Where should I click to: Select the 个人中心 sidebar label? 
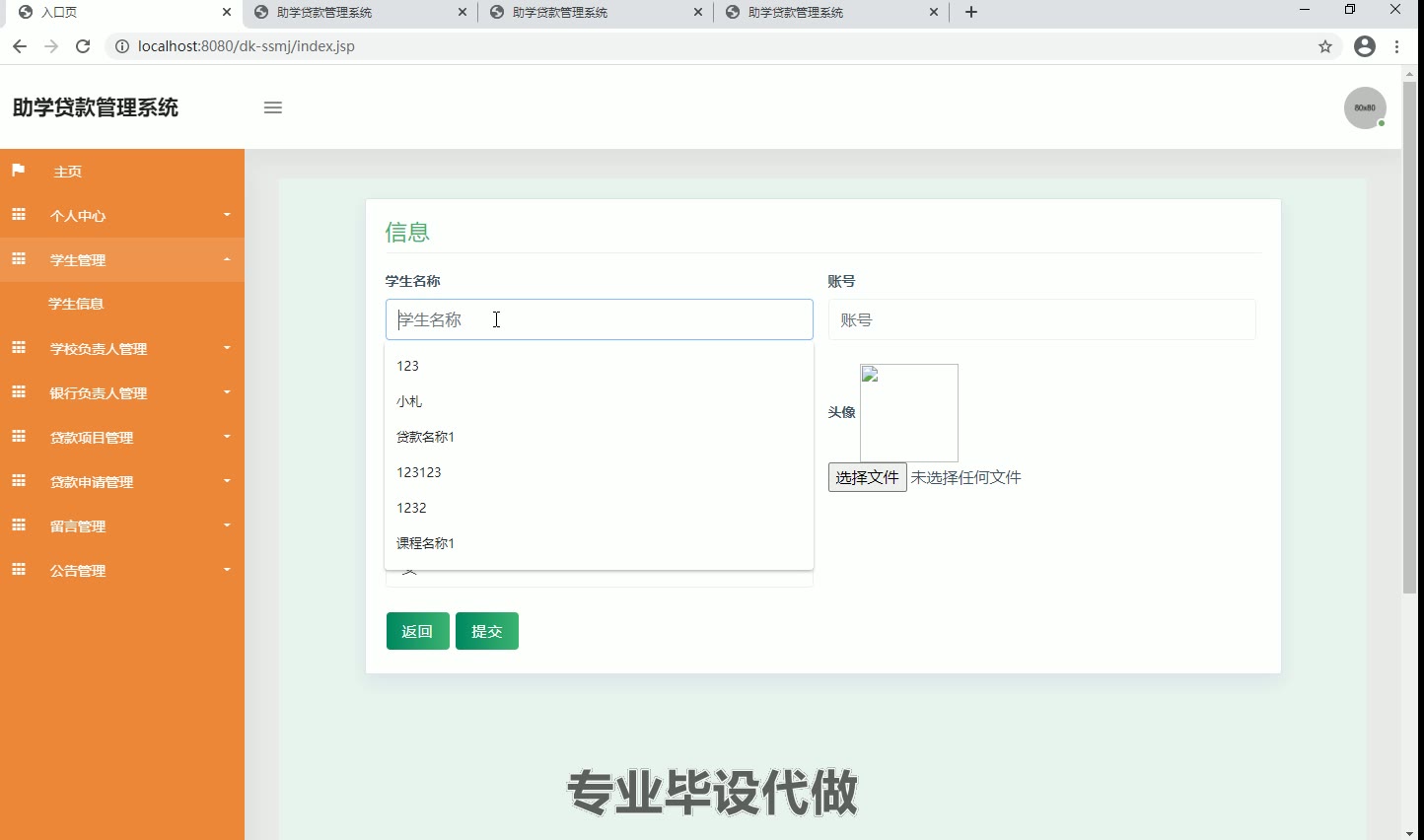(78, 216)
